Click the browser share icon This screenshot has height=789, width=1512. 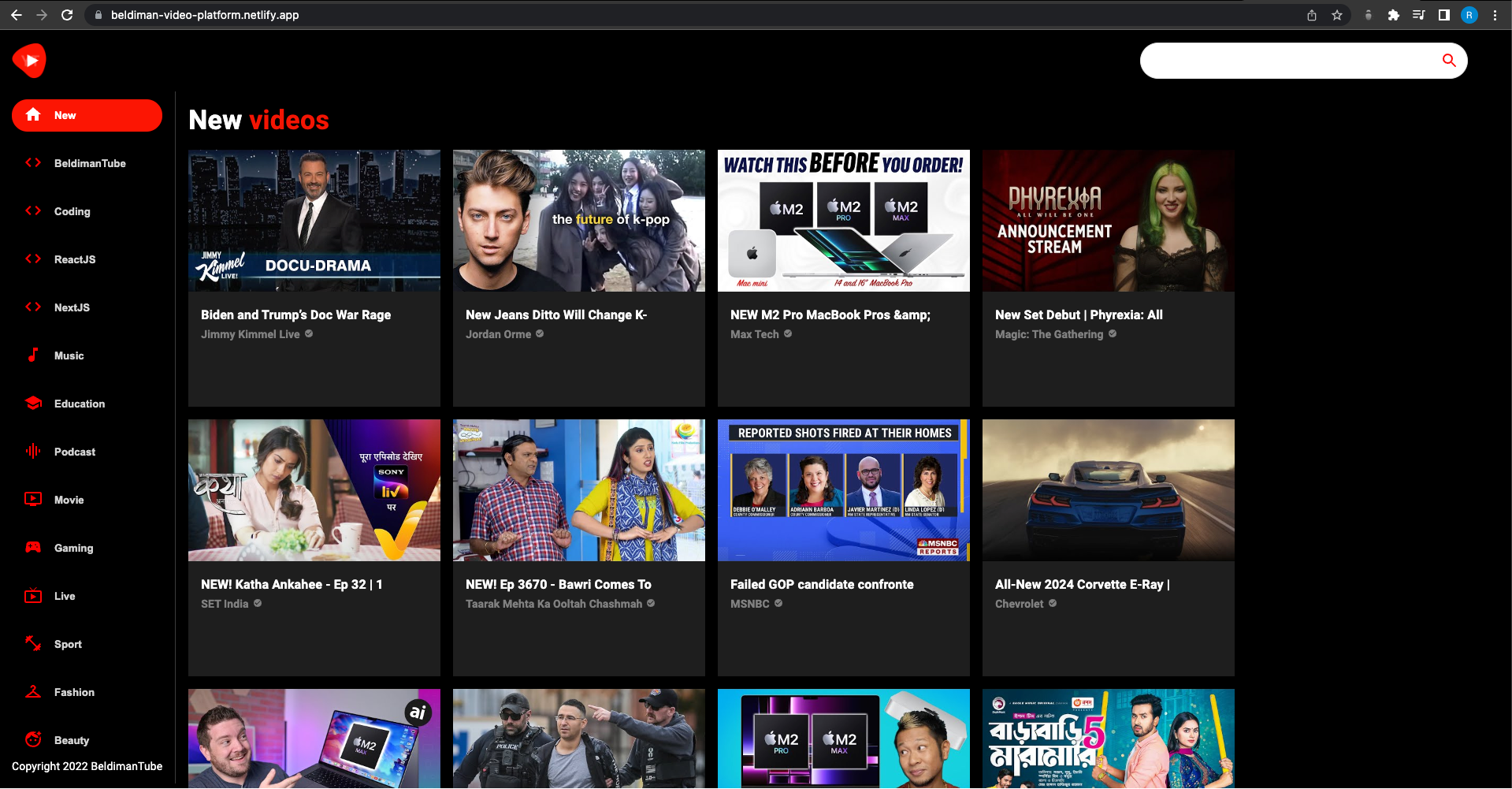pos(1312,15)
